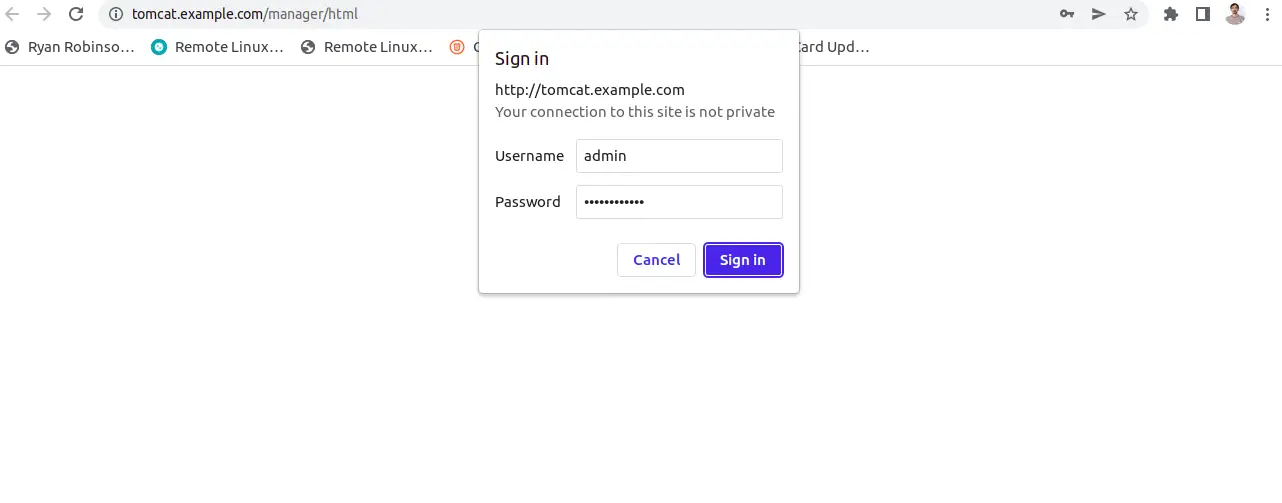View site information icon in address bar
Screen dimensions: 1282x503
115,15
